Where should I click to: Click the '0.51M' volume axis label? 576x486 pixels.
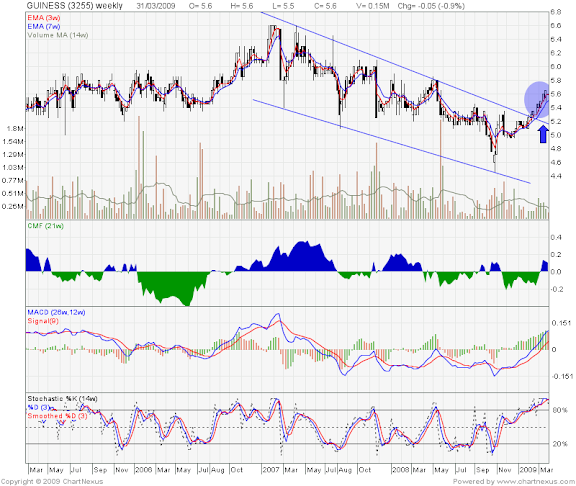click(13, 194)
